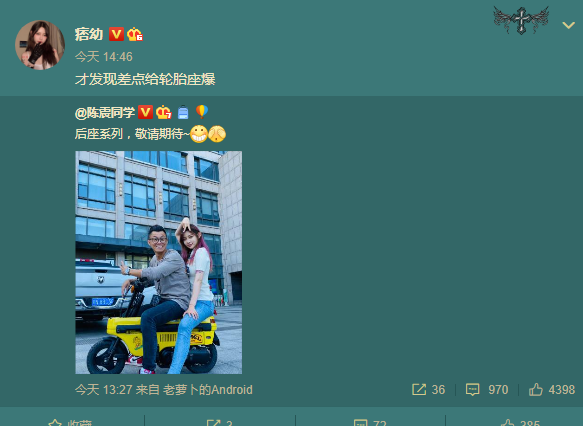Viewport: 583px width, 426px height.
Task: Click the orange V badge beside 痞幼
Action: coord(116,34)
